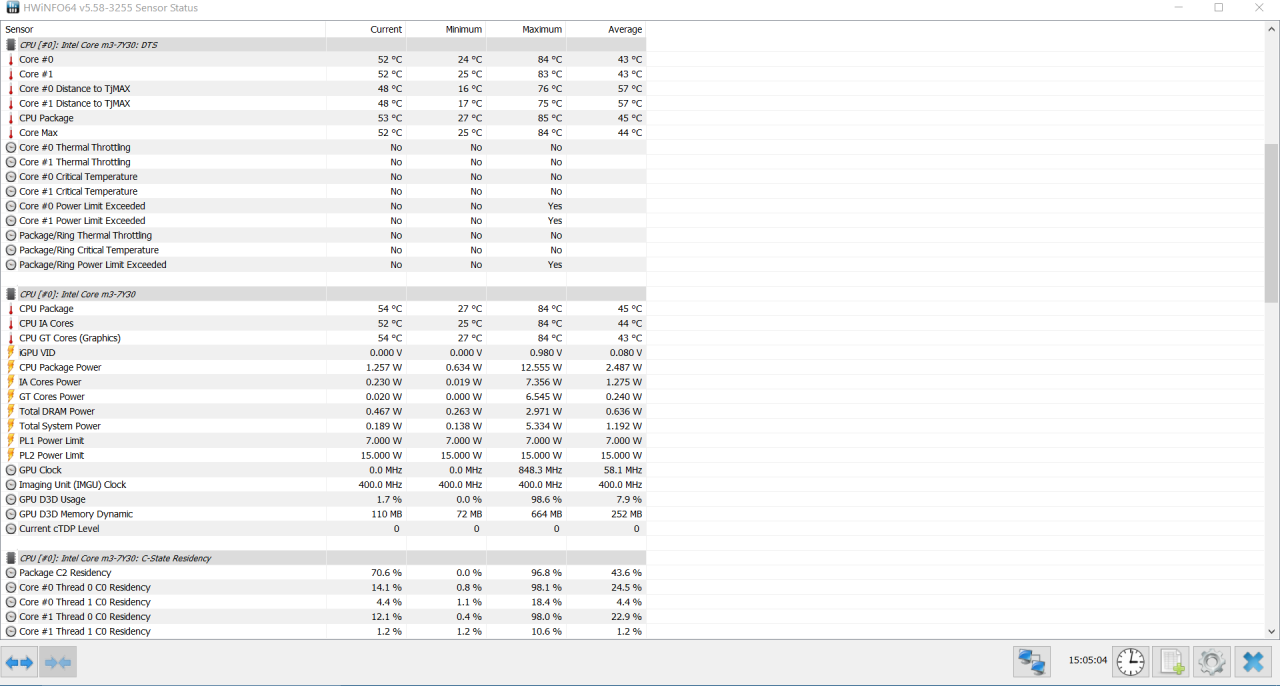Click the 15:05:04 elapsed time display
Image resolution: width=1280 pixels, height=686 pixels.
(1087, 661)
